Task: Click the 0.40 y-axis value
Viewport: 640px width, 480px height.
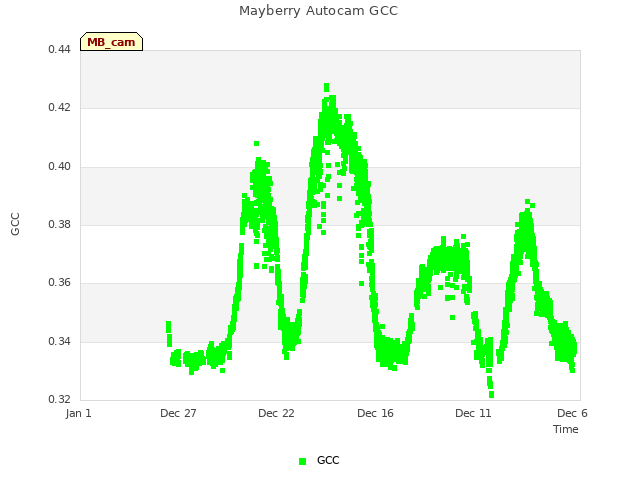Action: 59,166
